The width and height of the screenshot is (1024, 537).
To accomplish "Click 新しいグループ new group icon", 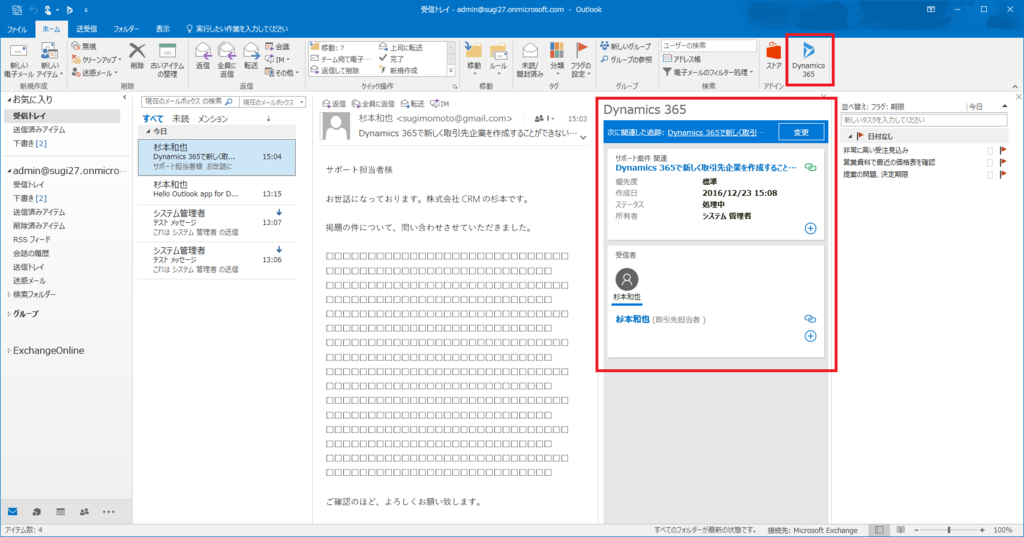I will pyautogui.click(x=605, y=46).
